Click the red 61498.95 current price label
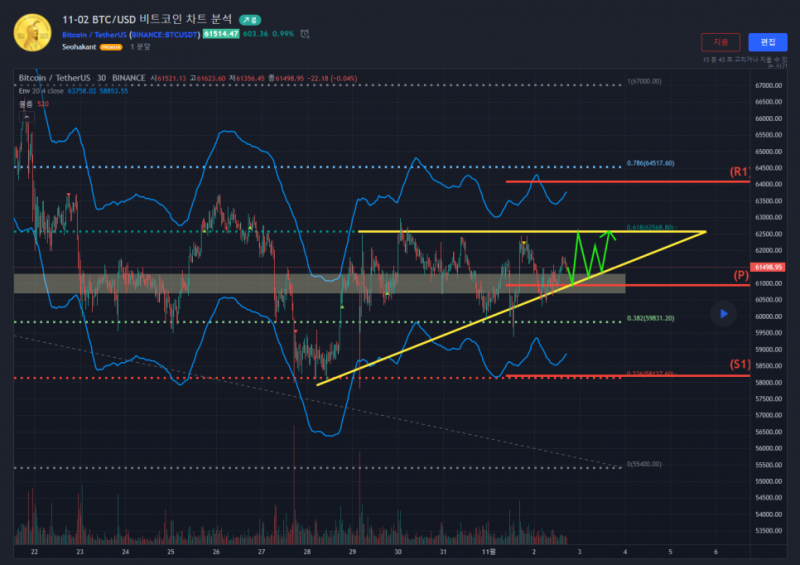800x565 pixels. click(768, 267)
